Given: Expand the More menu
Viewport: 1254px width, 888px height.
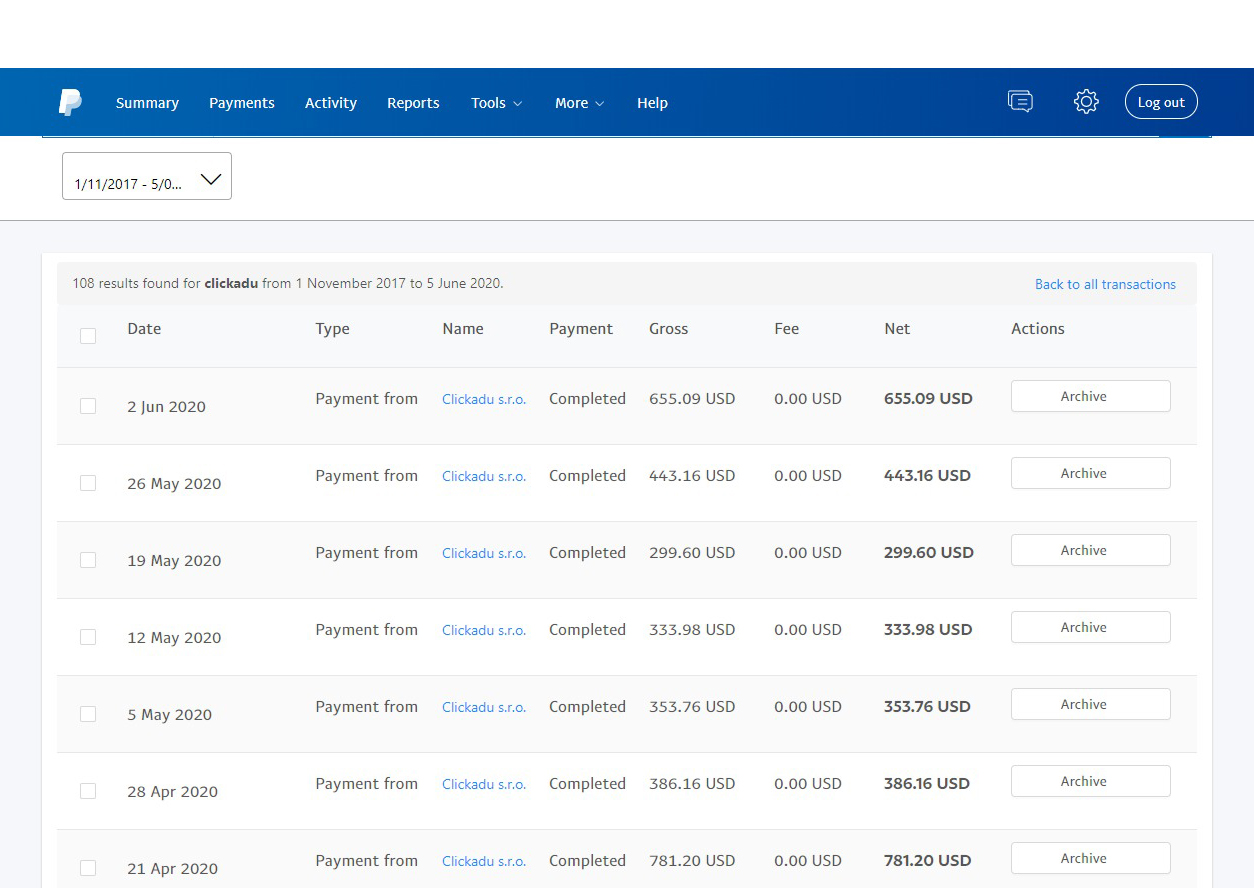Looking at the screenshot, I should point(580,103).
